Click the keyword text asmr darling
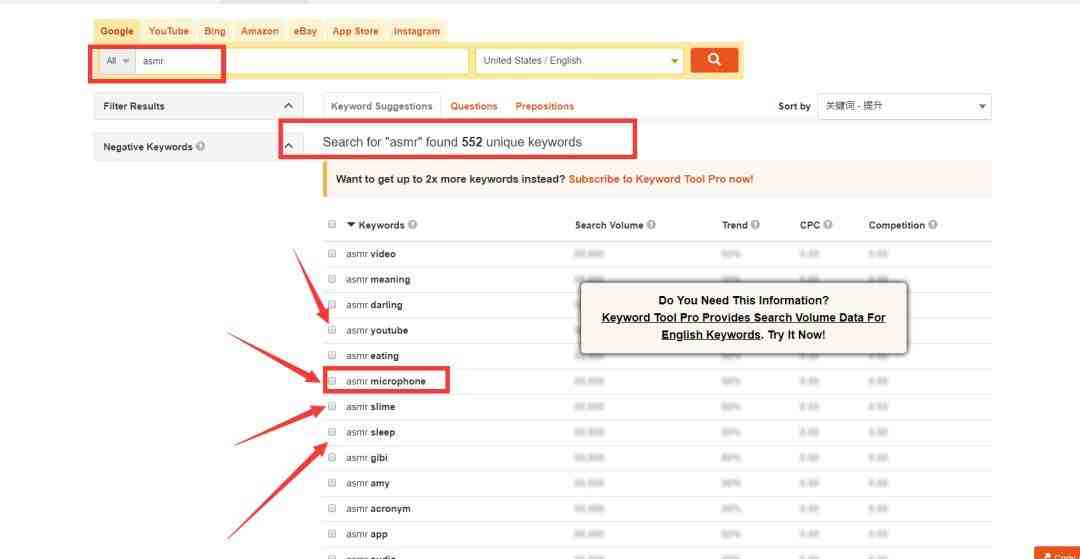The image size is (1080, 559). tap(374, 305)
